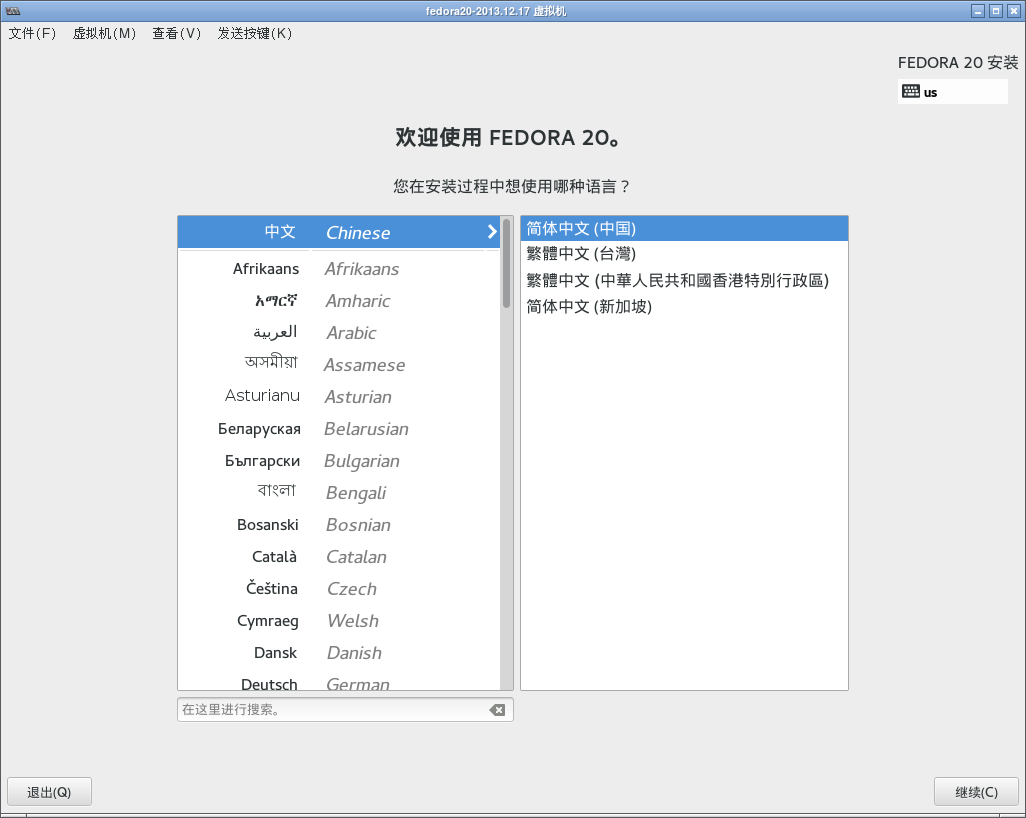This screenshot has width=1026, height=818.
Task: Select Asturian in the language list
Action: tap(339, 397)
